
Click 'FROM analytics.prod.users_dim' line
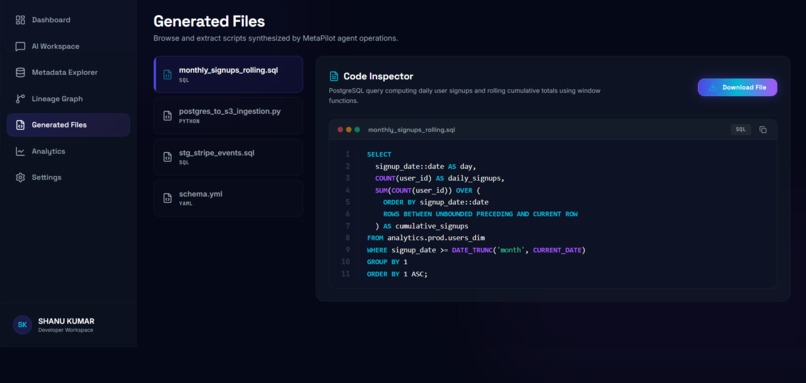coord(426,238)
